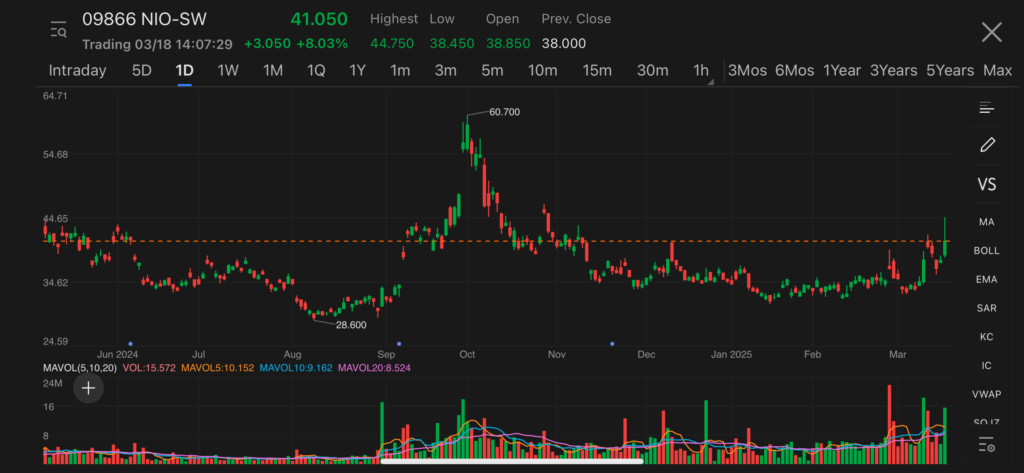Open the VS compare tool
The height and width of the screenshot is (473, 1024).
tap(987, 184)
